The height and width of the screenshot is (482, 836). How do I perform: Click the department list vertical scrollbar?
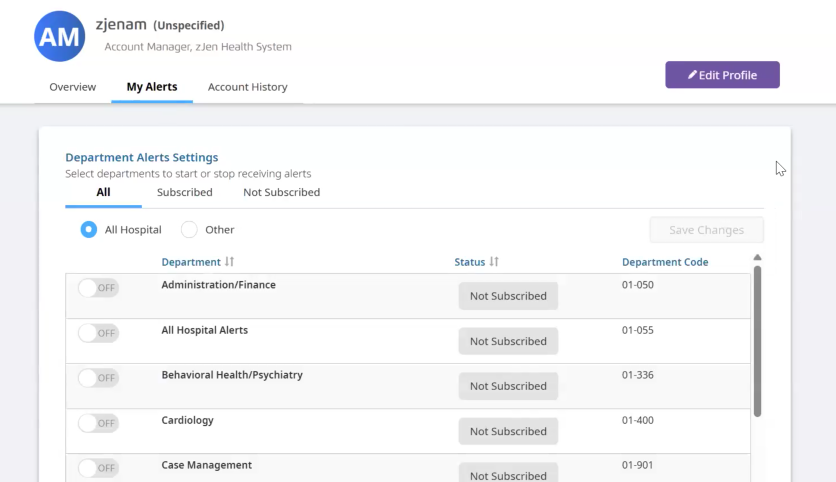click(757, 340)
